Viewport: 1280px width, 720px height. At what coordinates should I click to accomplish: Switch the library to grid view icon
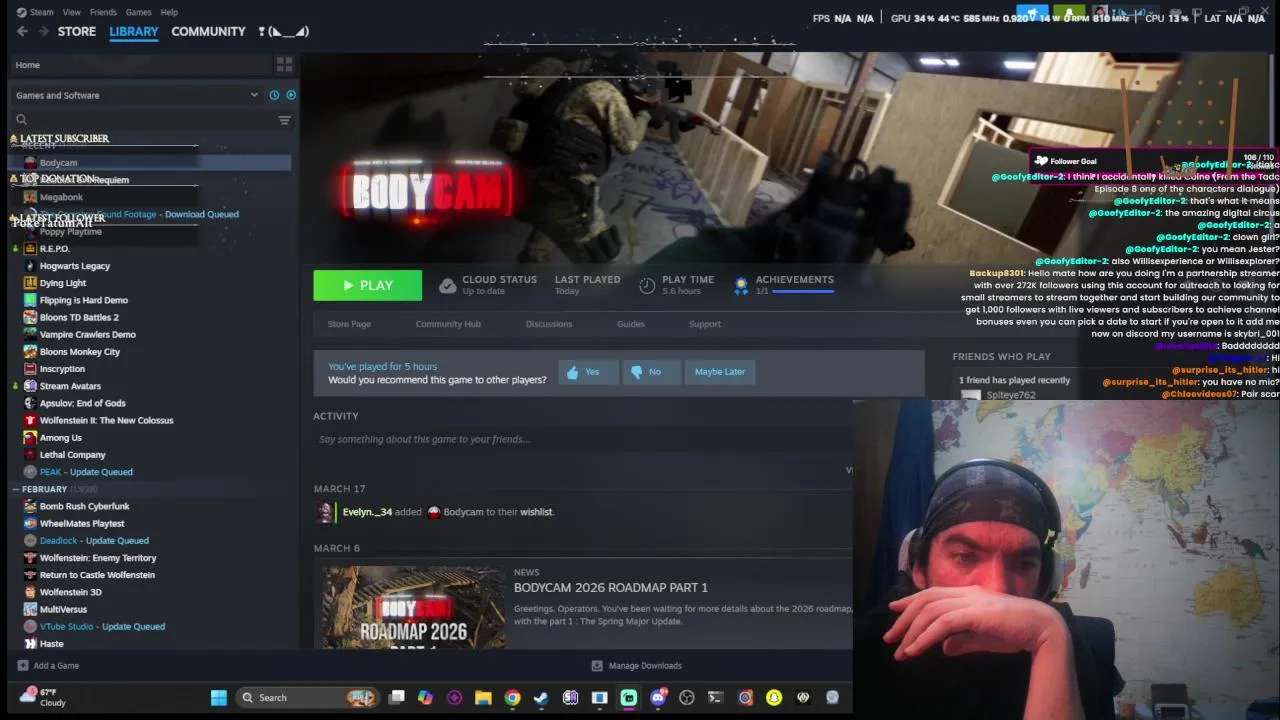click(x=284, y=65)
